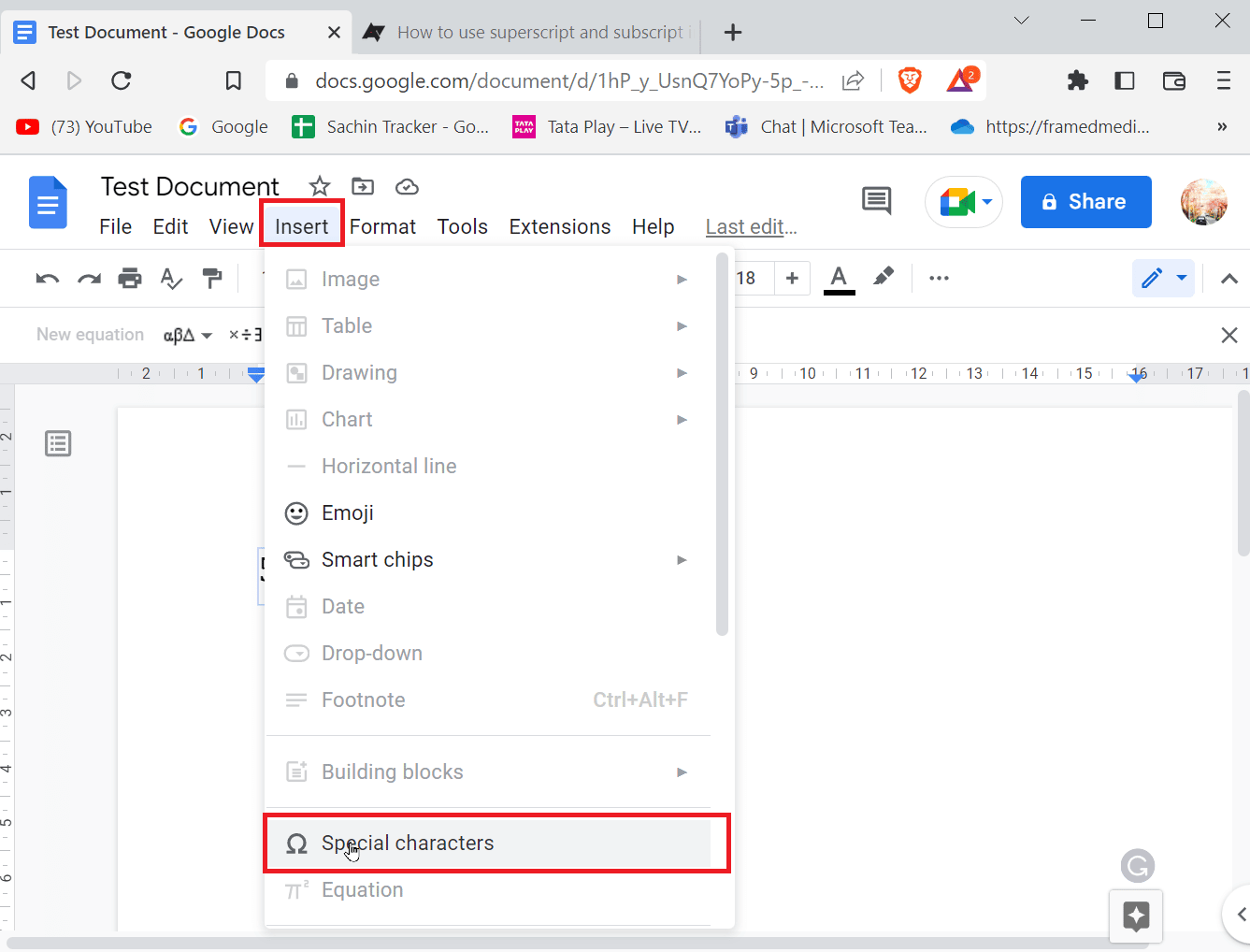Increase font size with plus button
This screenshot has height=952, width=1250.
click(x=792, y=278)
